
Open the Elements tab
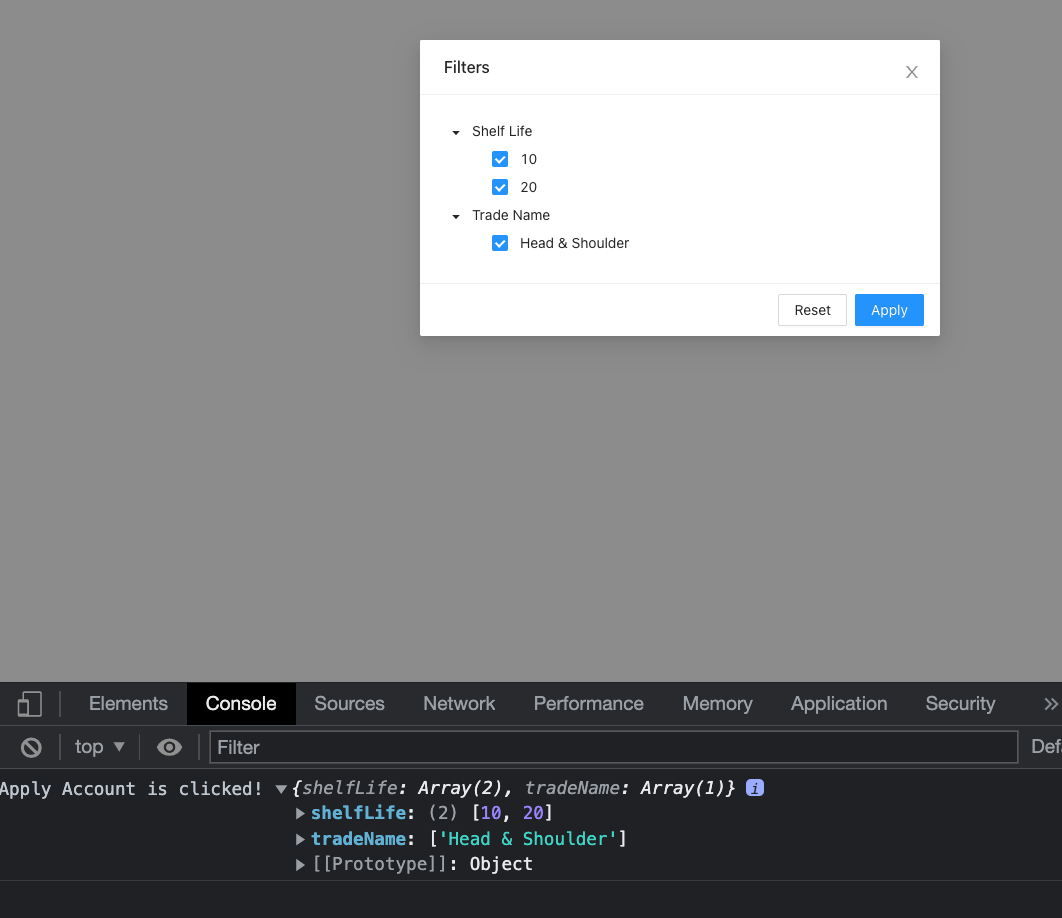pos(128,703)
